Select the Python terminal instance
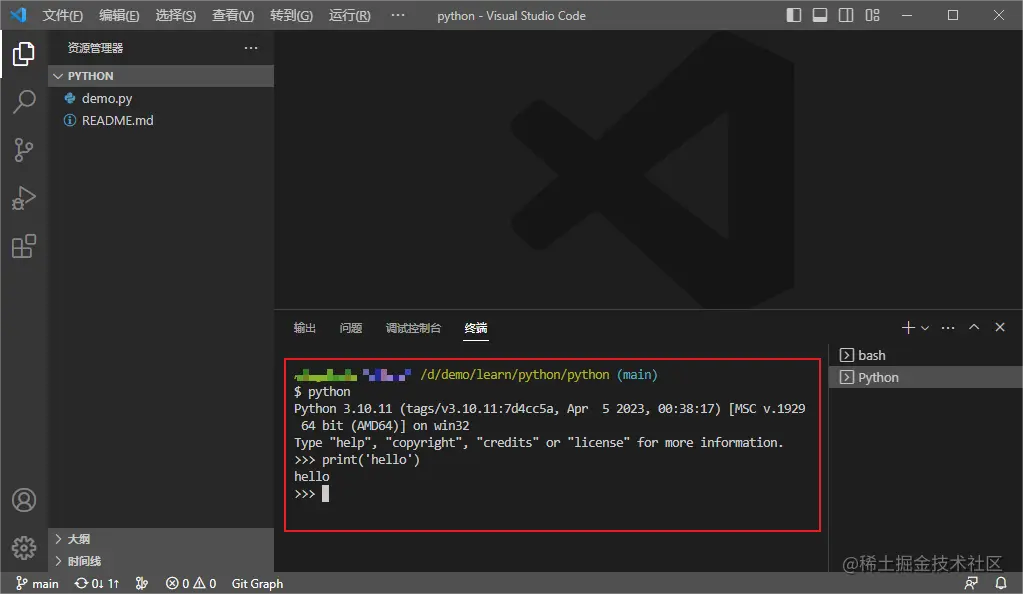 point(926,377)
